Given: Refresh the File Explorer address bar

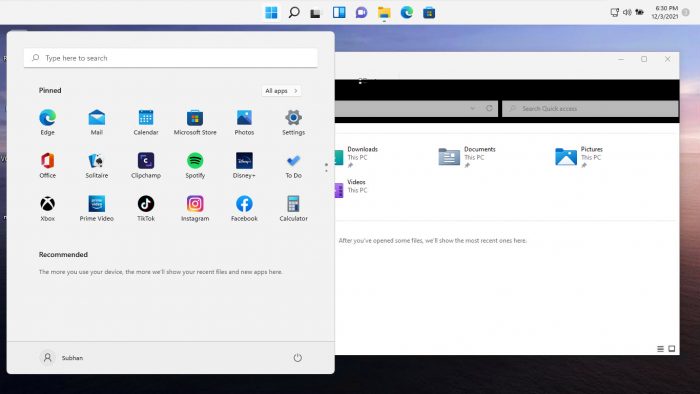Looking at the screenshot, I should [489, 108].
